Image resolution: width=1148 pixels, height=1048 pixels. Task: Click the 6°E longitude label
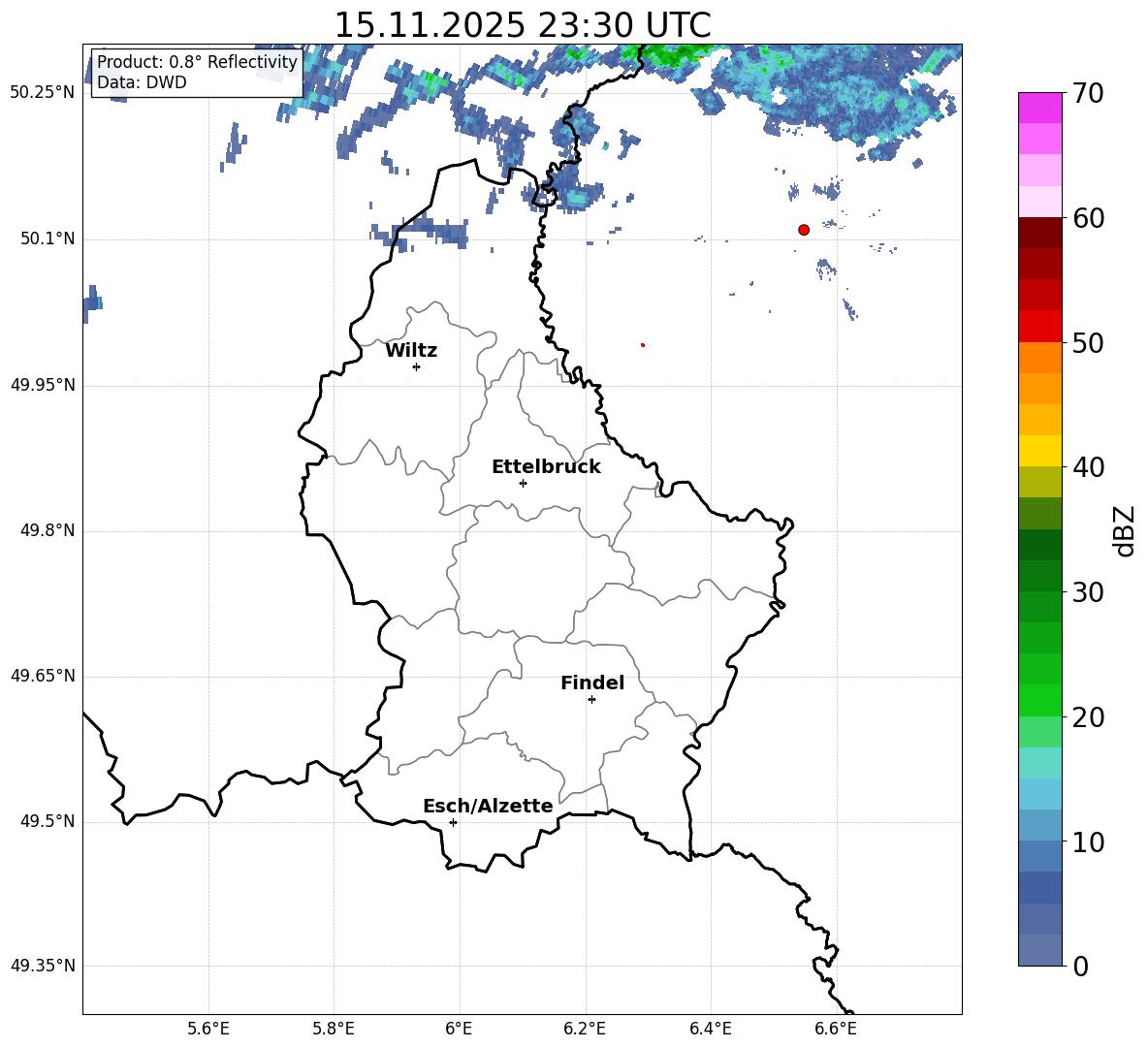459,1029
